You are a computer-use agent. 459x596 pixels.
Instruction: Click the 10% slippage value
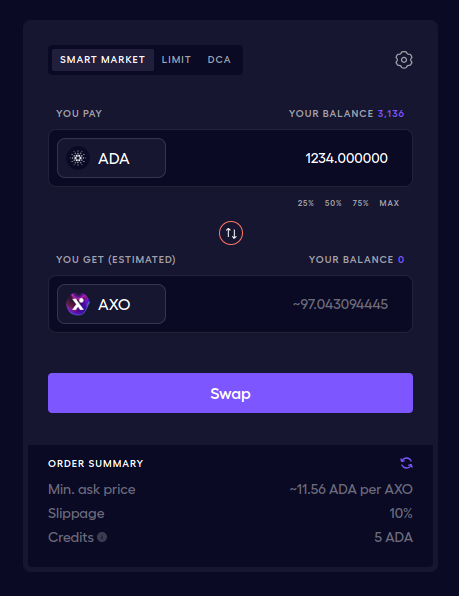pos(401,513)
